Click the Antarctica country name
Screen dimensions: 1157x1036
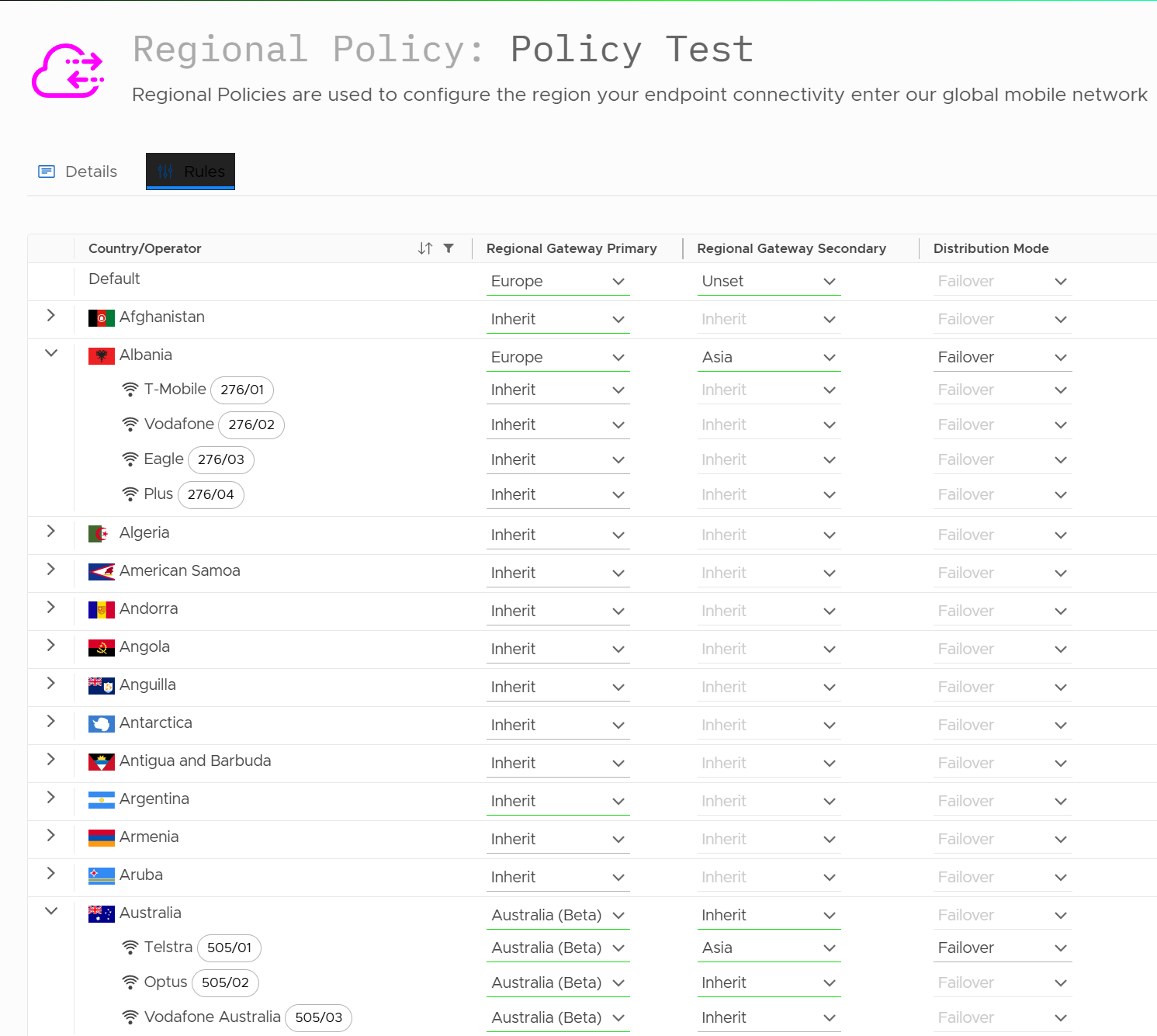pos(156,722)
